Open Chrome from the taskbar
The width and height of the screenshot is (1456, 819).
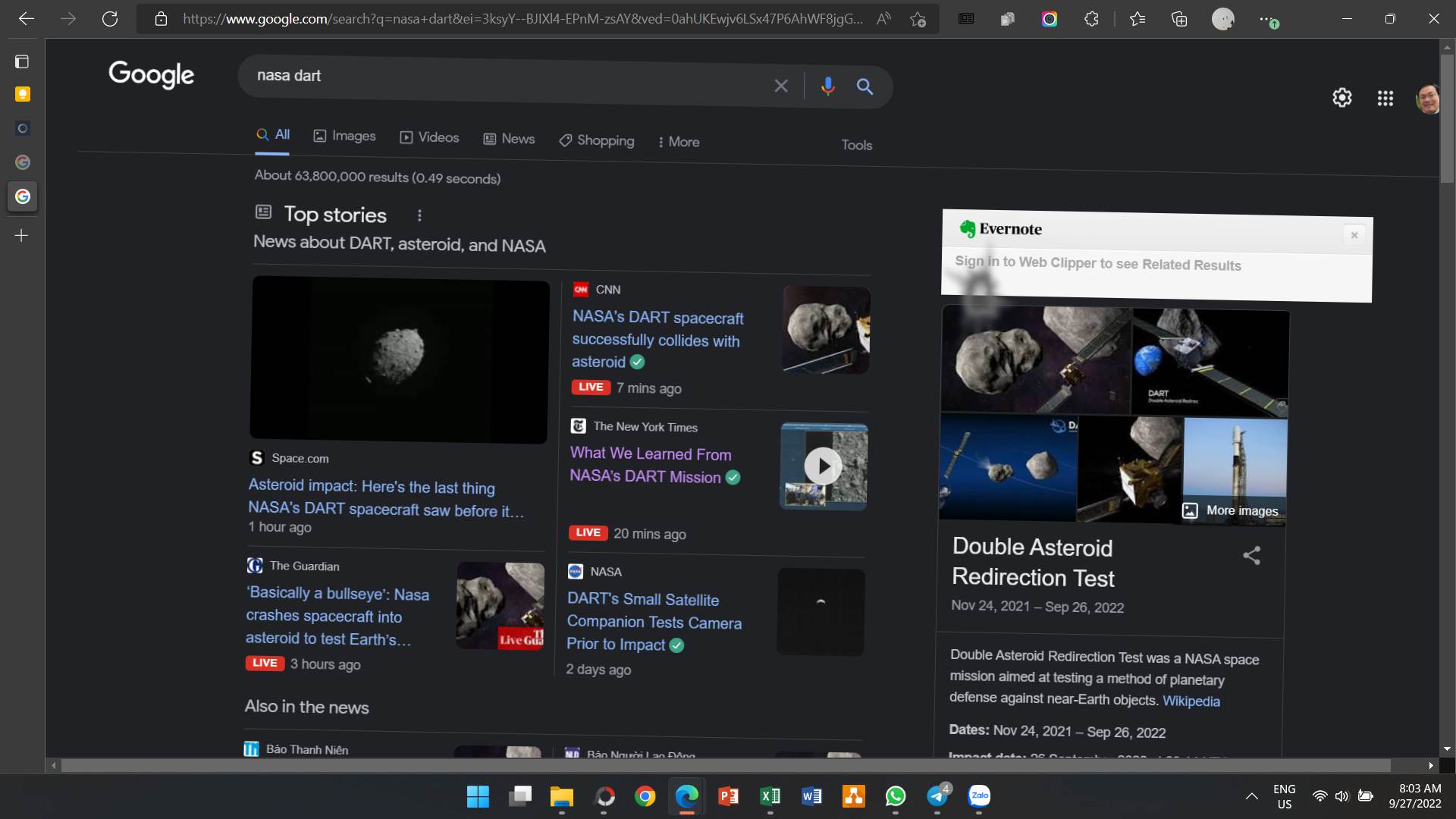point(645,796)
